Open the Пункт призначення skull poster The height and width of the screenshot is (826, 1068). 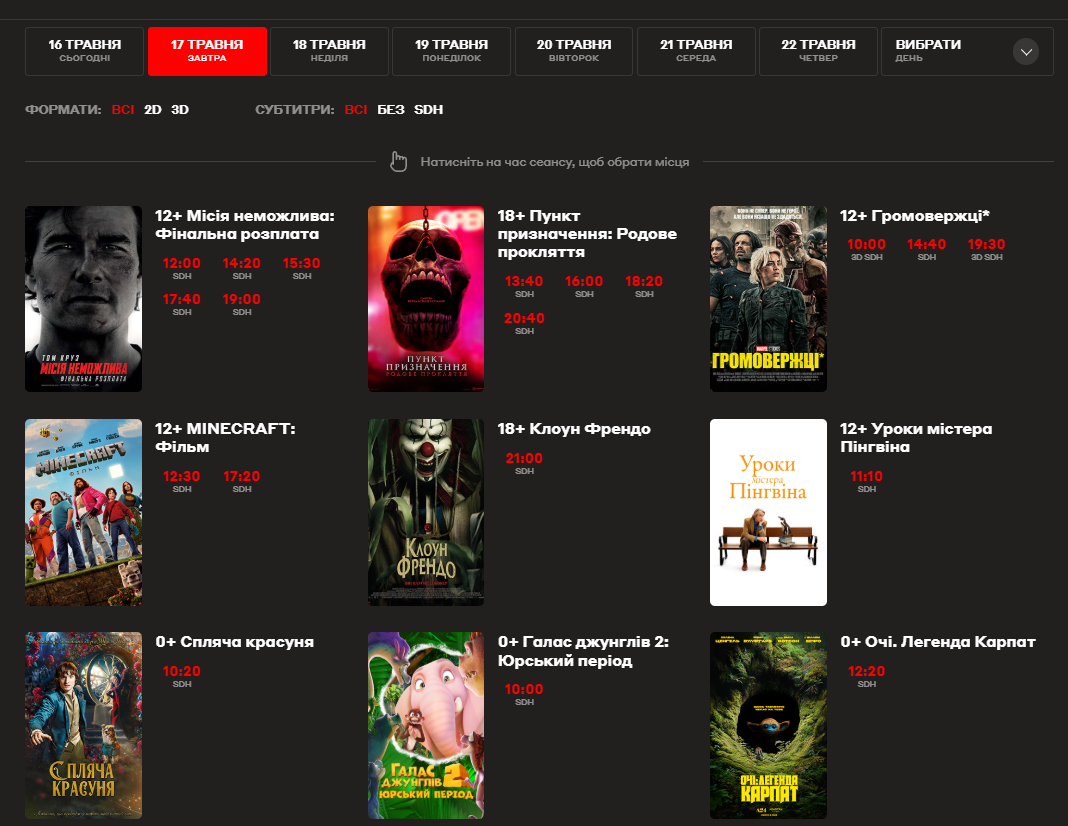tap(426, 299)
